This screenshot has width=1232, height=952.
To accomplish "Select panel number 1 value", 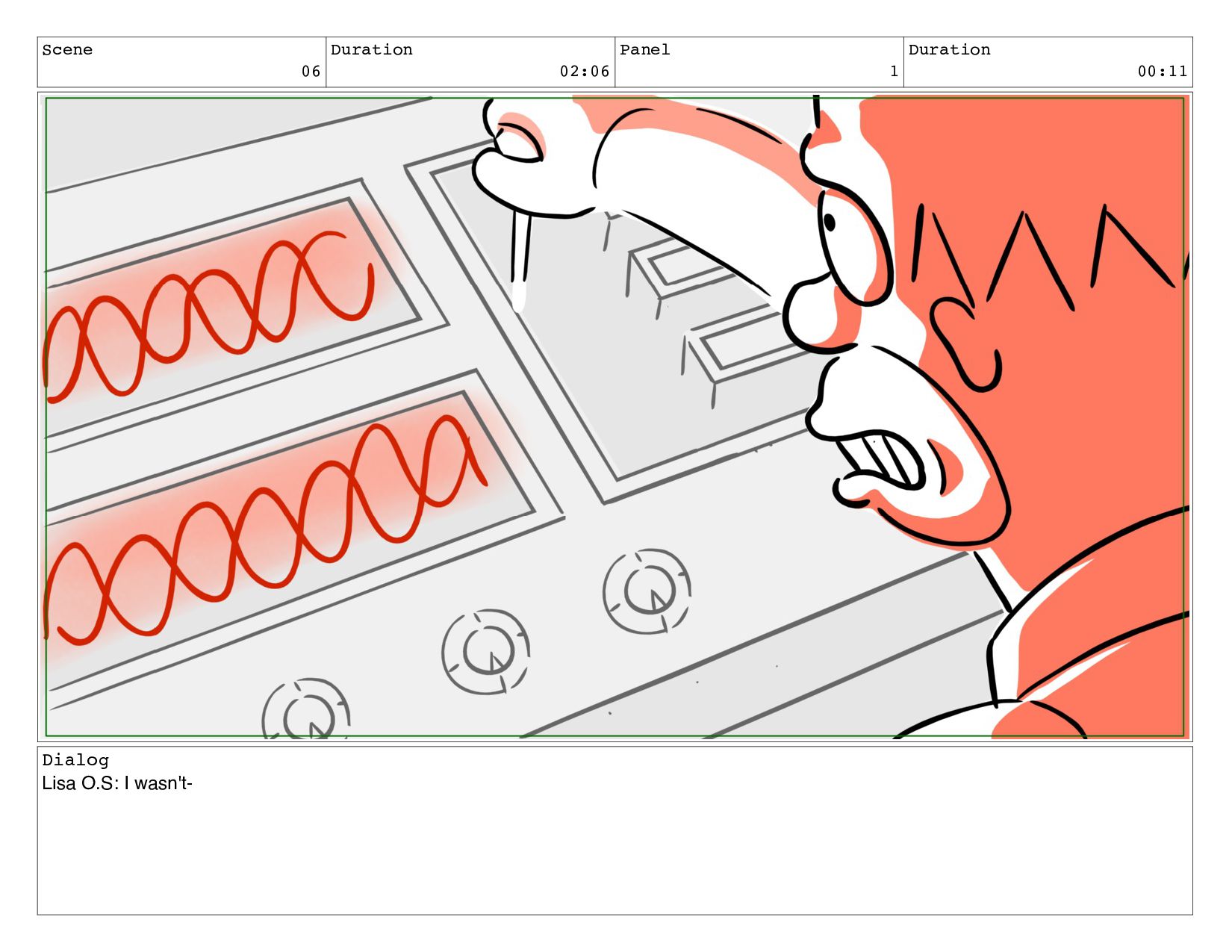I will pyautogui.click(x=894, y=72).
